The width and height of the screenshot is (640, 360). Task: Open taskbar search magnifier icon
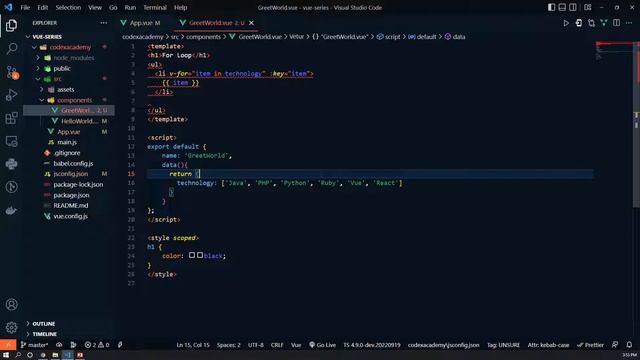point(18,355)
